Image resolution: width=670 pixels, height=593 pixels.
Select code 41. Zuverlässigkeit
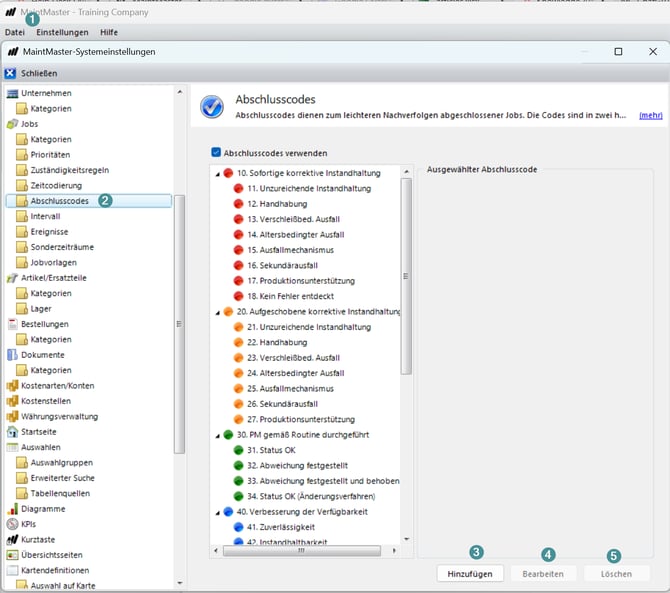click(281, 527)
